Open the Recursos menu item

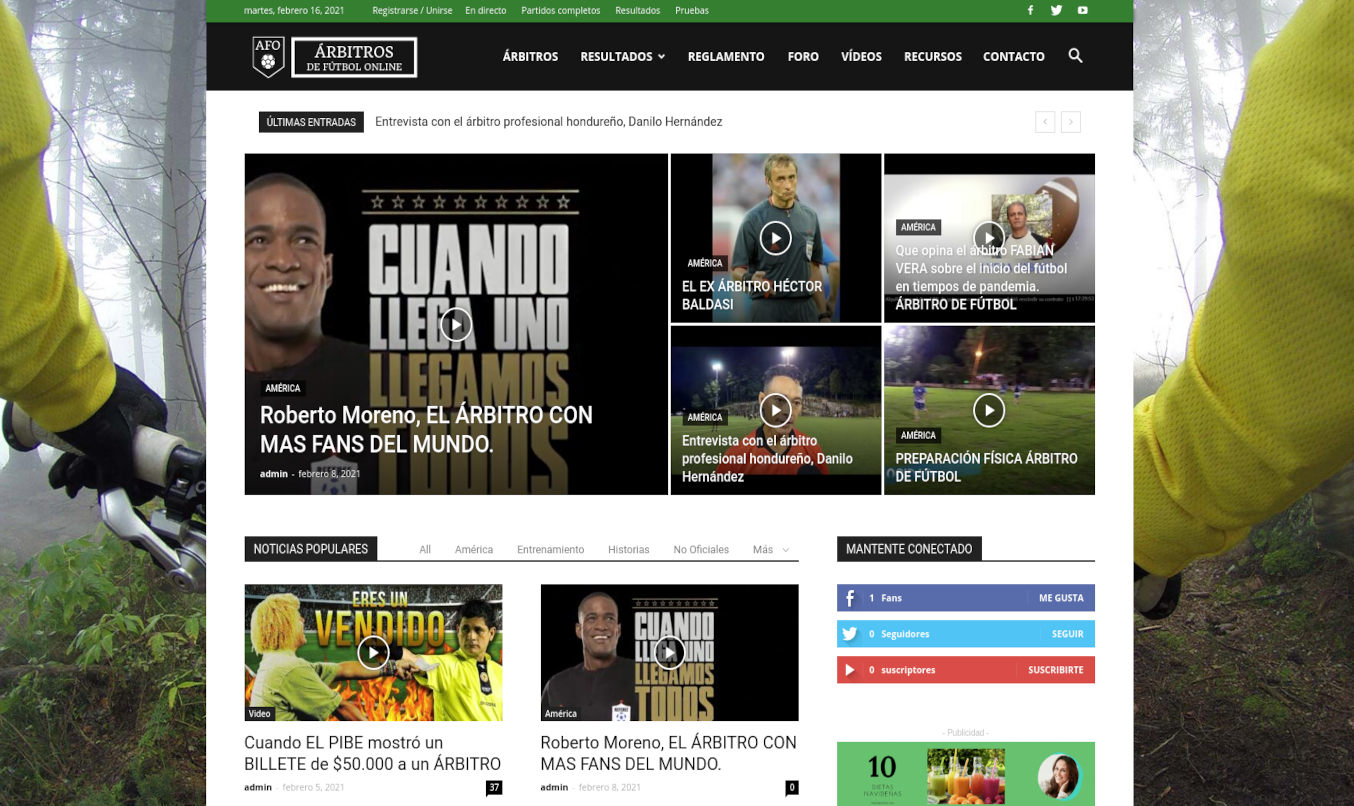point(933,57)
